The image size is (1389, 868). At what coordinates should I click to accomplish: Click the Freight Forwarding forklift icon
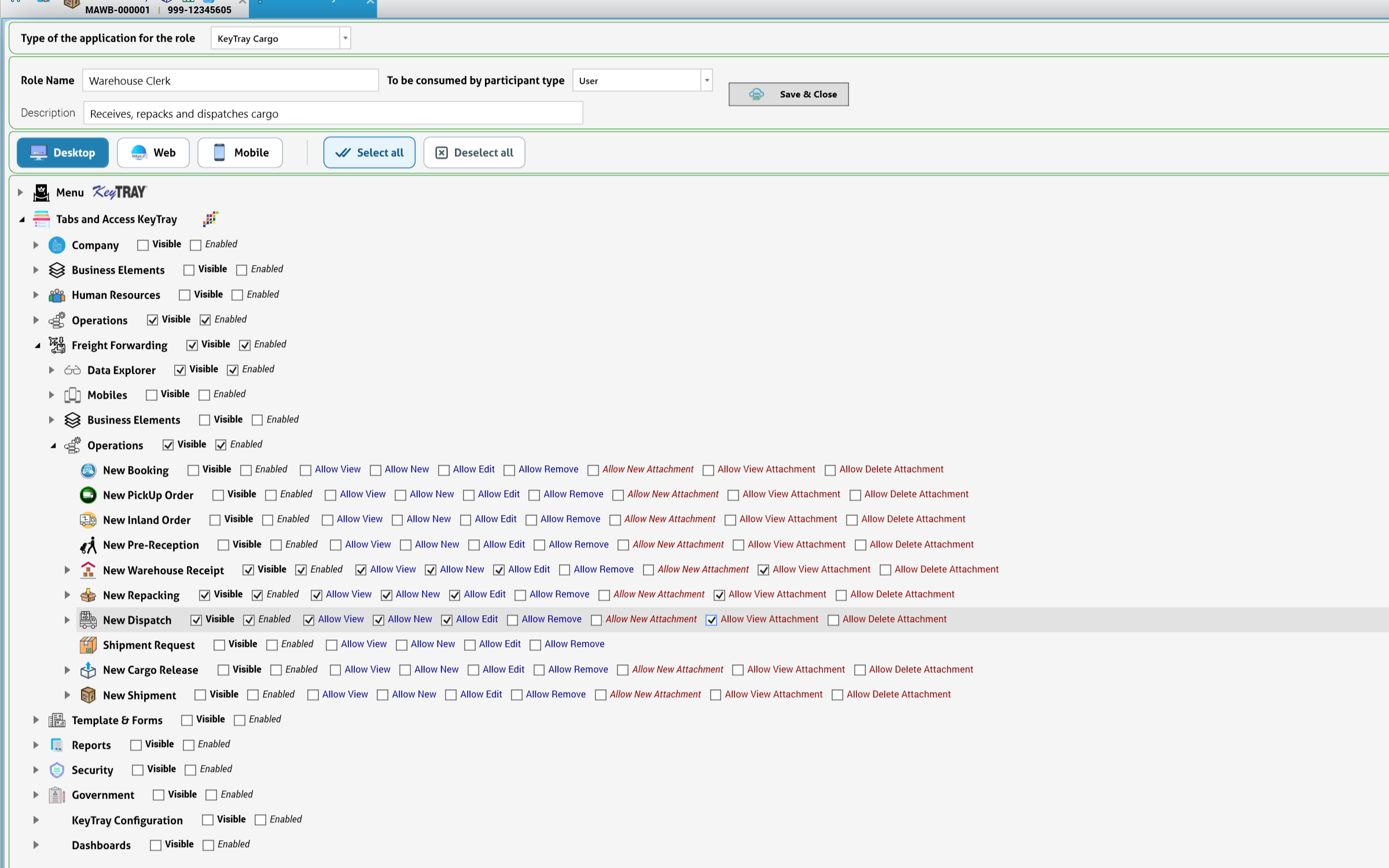57,345
